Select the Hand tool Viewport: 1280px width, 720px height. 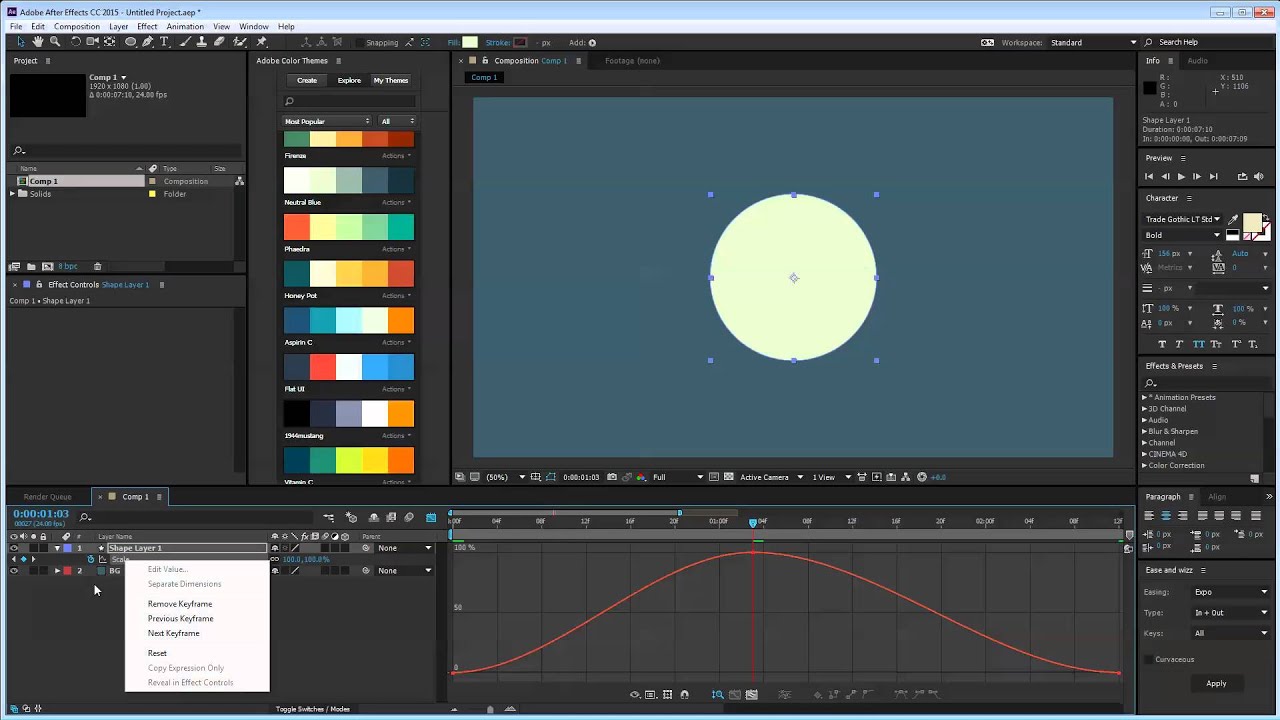tap(38, 42)
